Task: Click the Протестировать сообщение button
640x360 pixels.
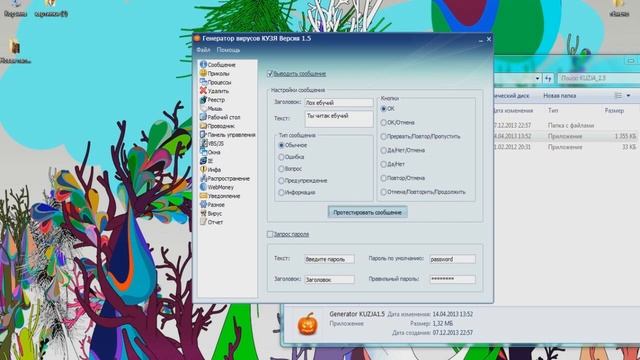Action: (367, 212)
